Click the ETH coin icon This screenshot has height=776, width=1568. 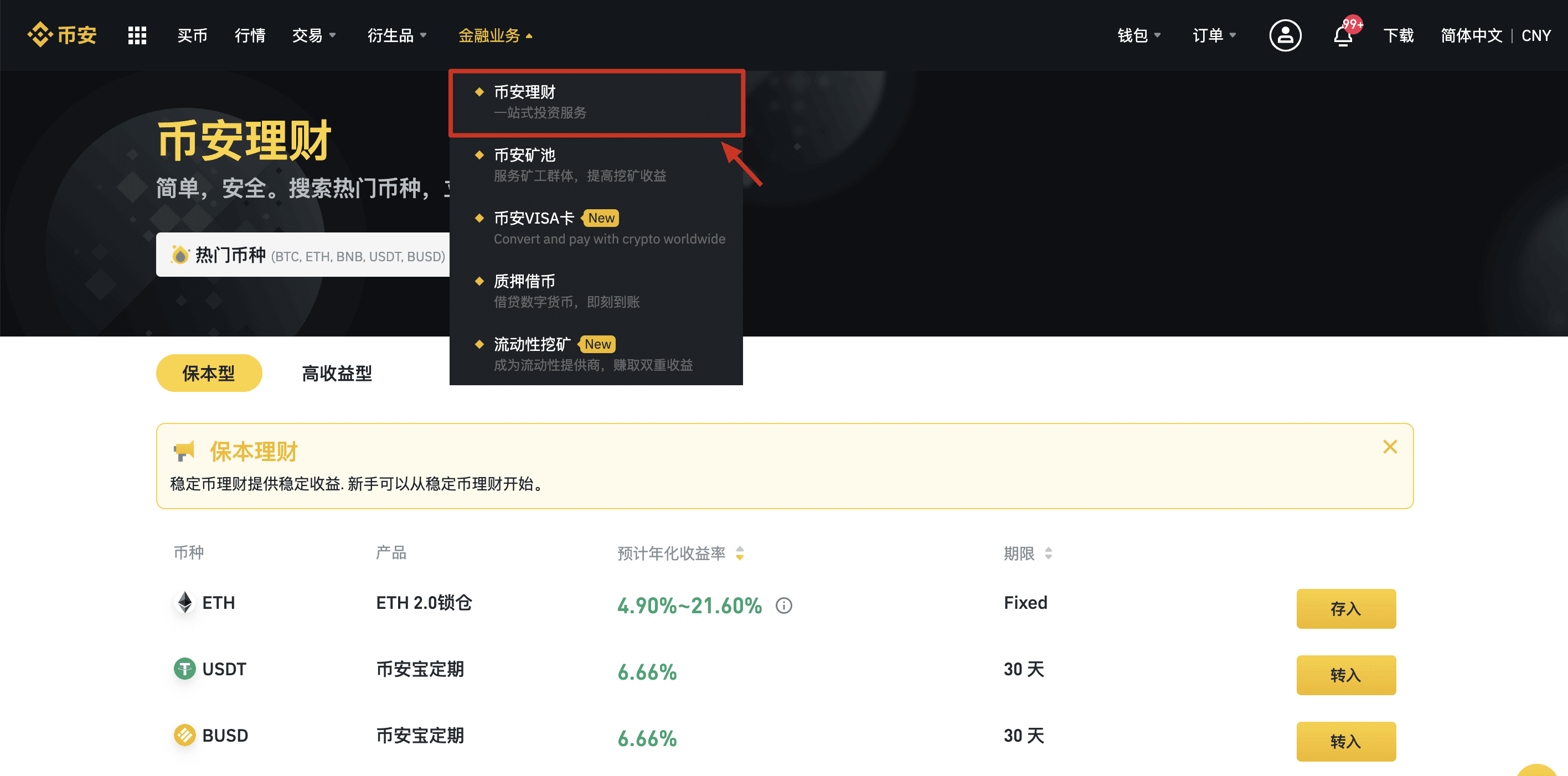pyautogui.click(x=184, y=603)
